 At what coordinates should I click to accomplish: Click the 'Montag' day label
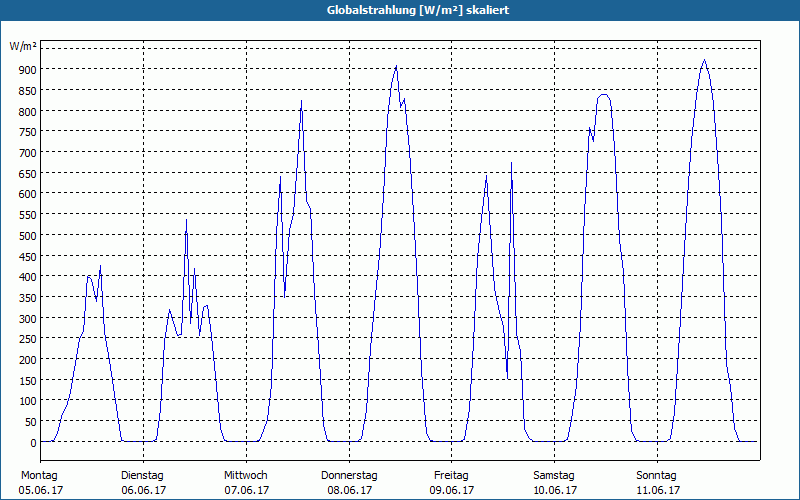point(40,476)
